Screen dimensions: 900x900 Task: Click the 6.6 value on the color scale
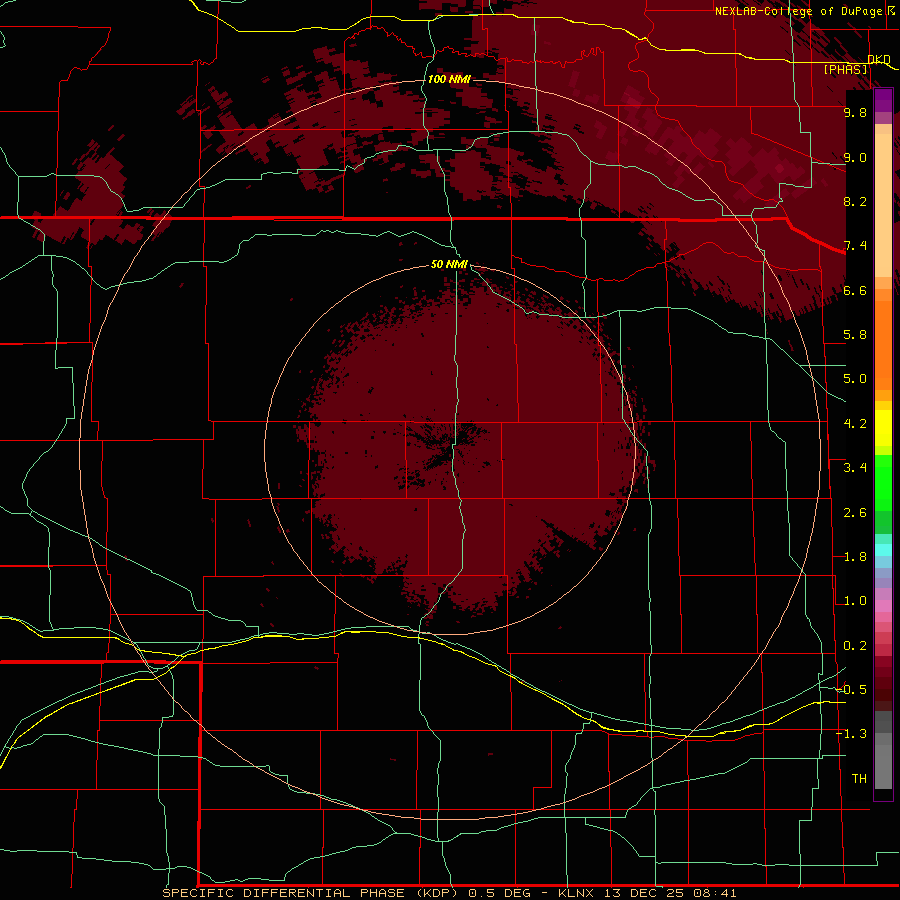coord(855,290)
